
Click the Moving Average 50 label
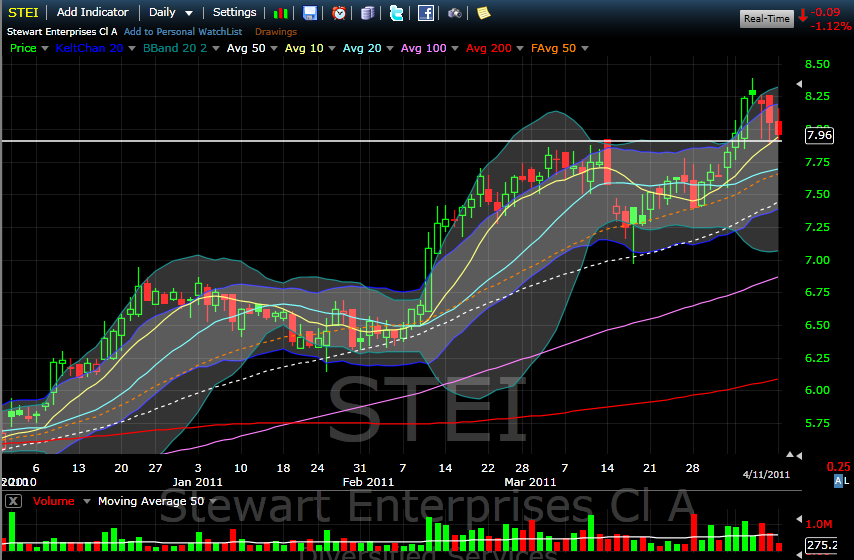pos(151,501)
